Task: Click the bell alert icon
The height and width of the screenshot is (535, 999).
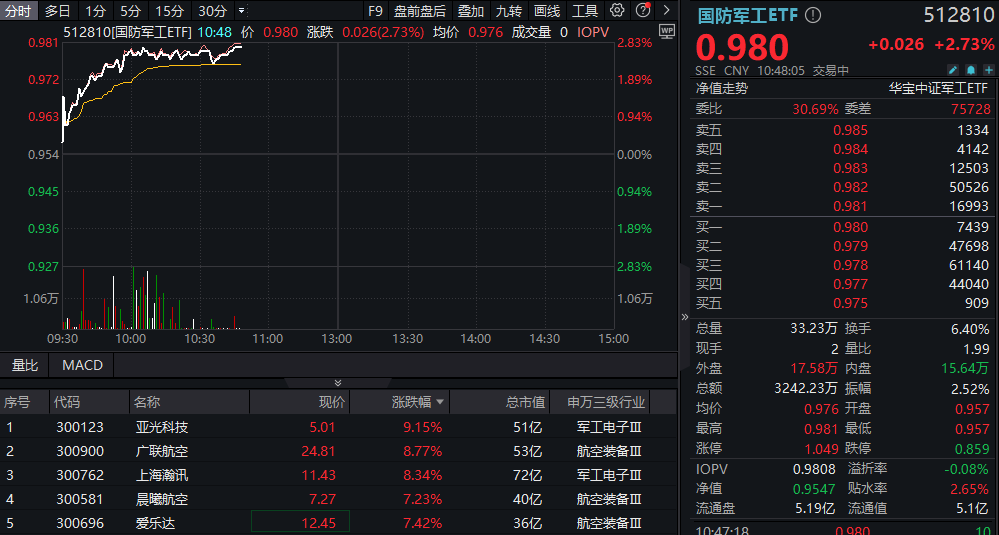Action: coord(969,70)
